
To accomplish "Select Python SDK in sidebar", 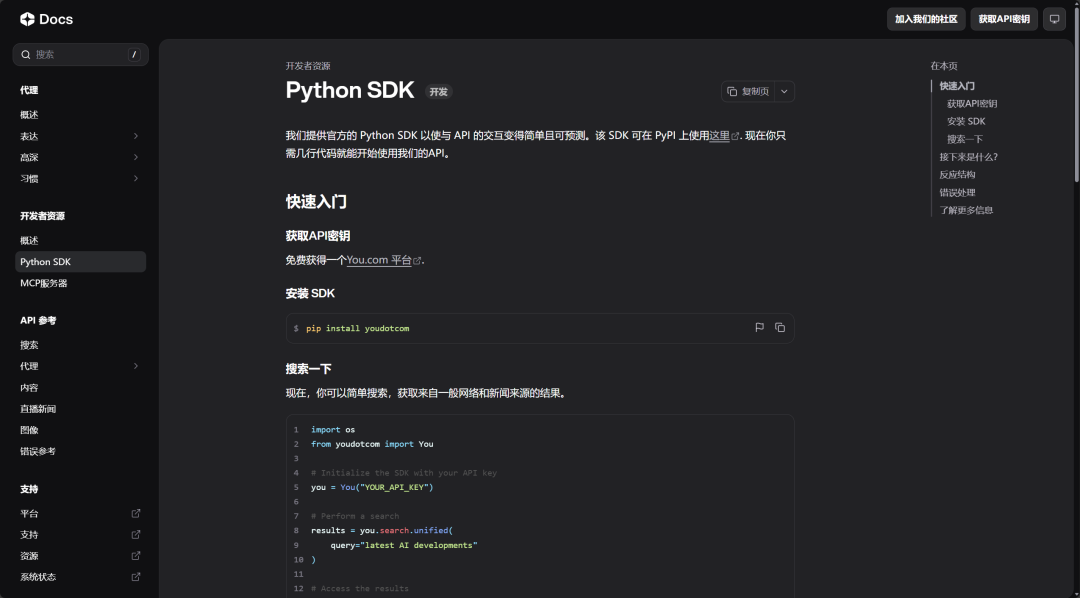I will [x=80, y=262].
